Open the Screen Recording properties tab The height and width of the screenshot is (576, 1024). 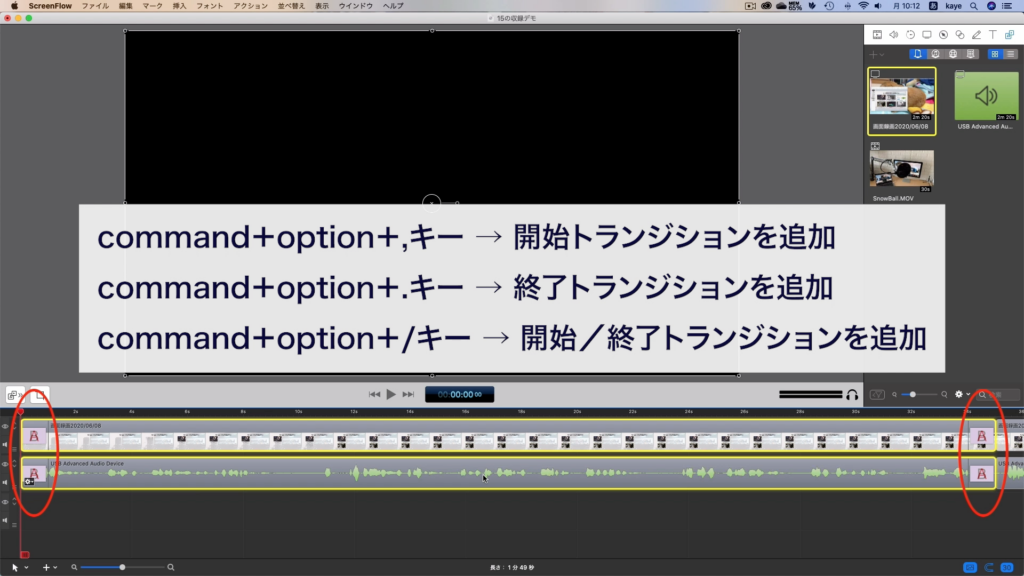coord(927,34)
